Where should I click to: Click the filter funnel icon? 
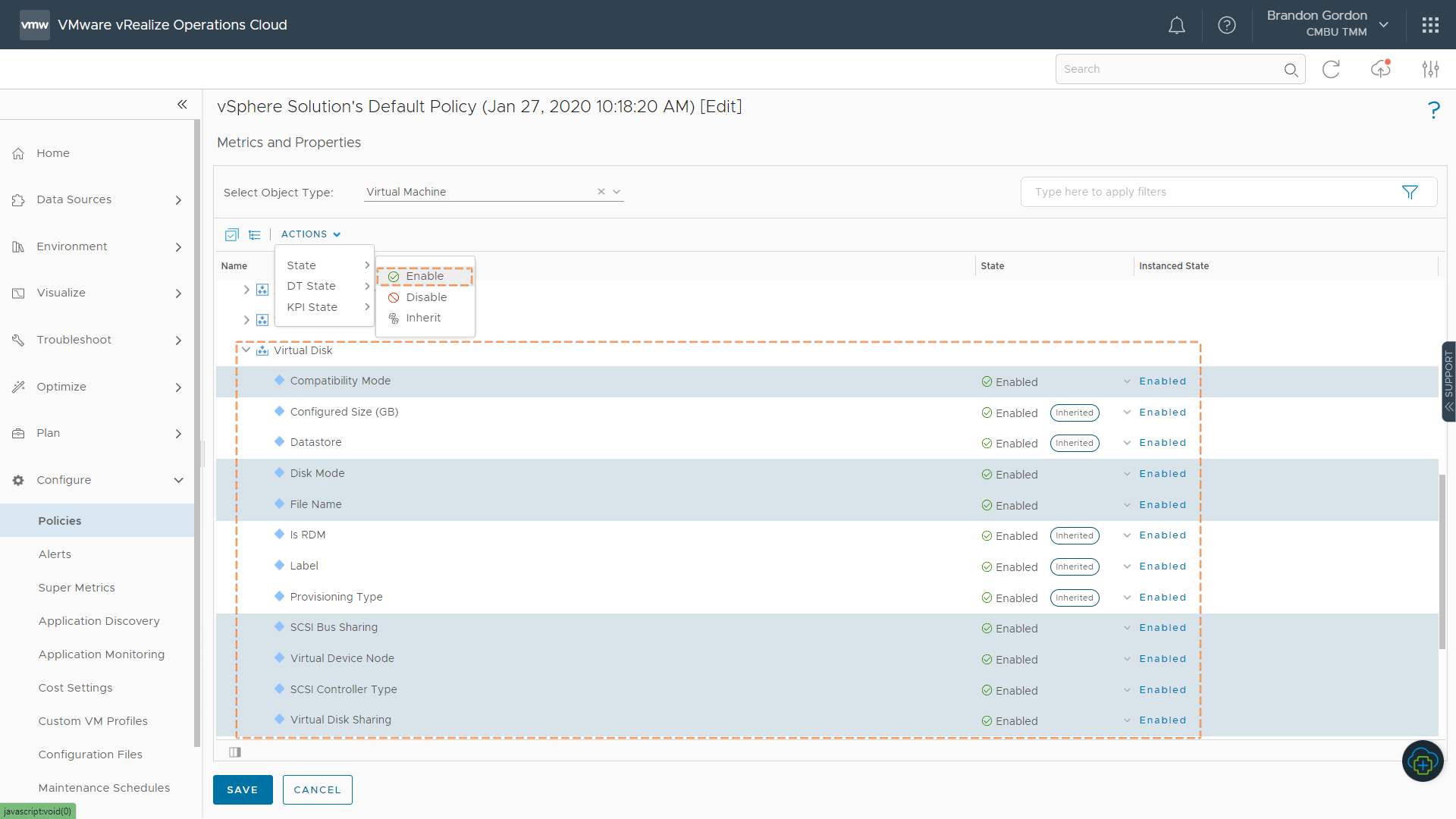pyautogui.click(x=1410, y=192)
